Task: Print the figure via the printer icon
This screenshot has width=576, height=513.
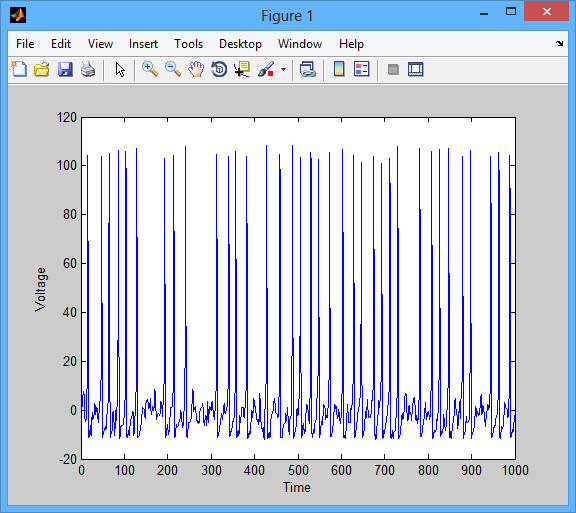Action: pyautogui.click(x=88, y=69)
